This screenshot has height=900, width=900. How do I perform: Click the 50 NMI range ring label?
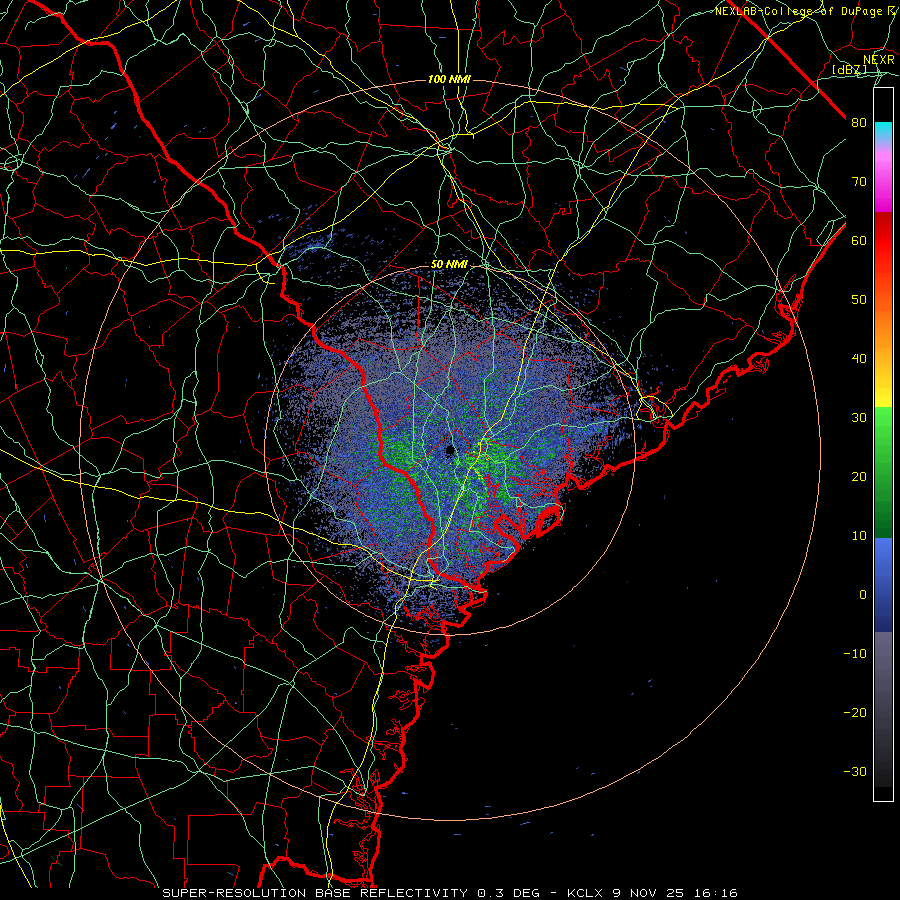449,265
